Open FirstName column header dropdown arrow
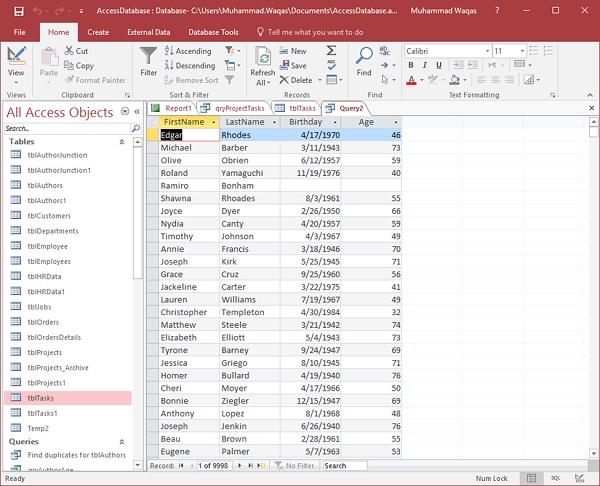Screen dimensions: 600x486 (x=213, y=122)
